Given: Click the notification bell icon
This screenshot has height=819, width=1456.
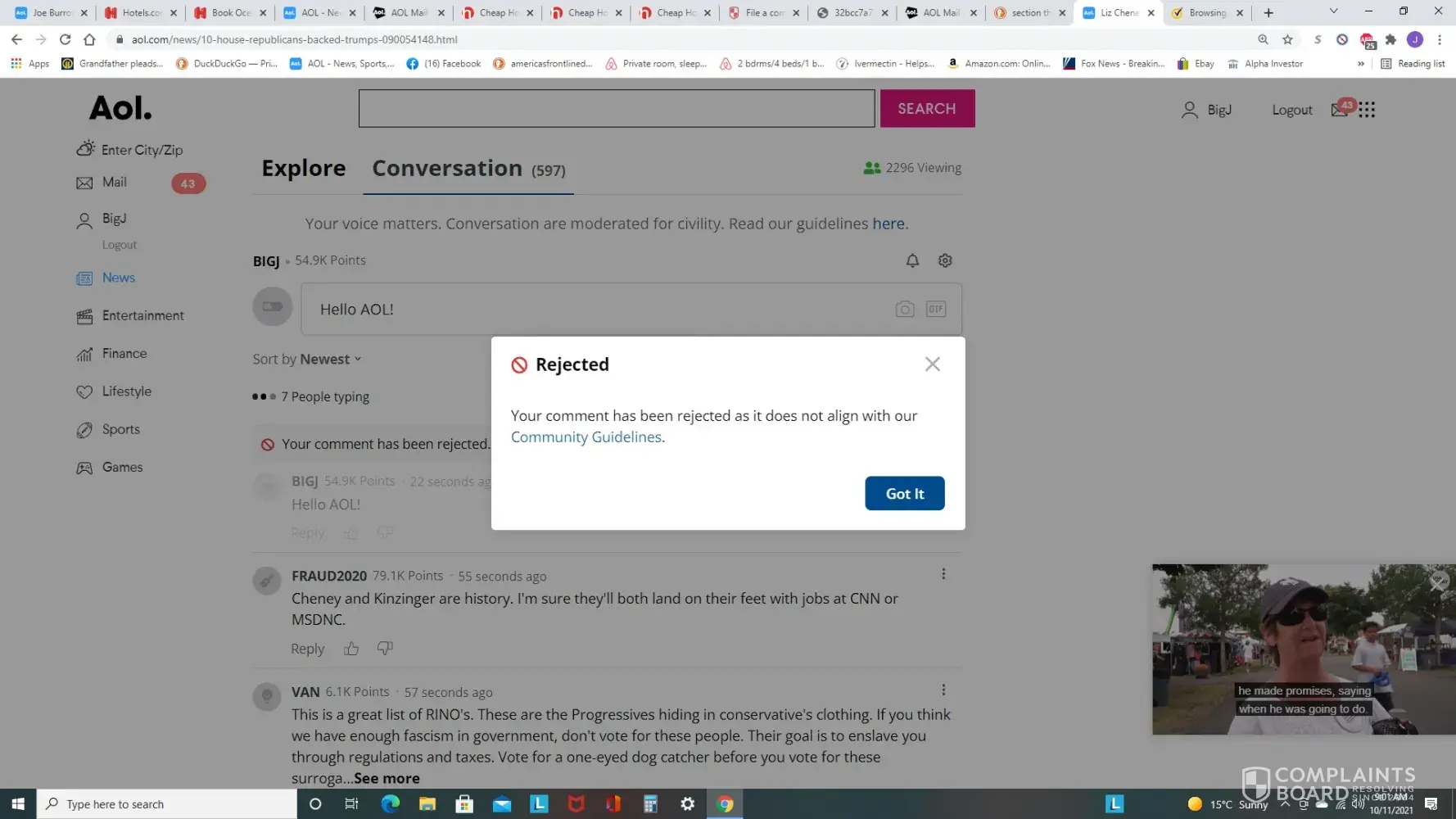Looking at the screenshot, I should [912, 260].
